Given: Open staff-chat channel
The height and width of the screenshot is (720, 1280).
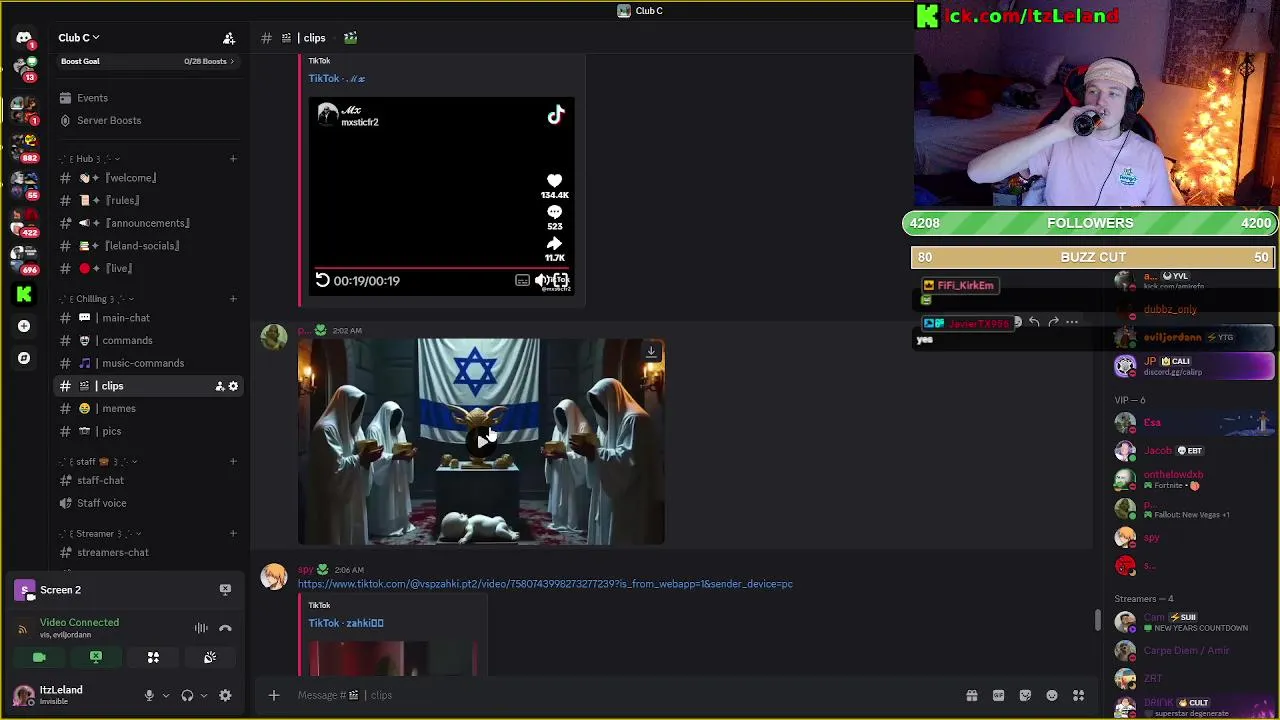Looking at the screenshot, I should point(148,480).
